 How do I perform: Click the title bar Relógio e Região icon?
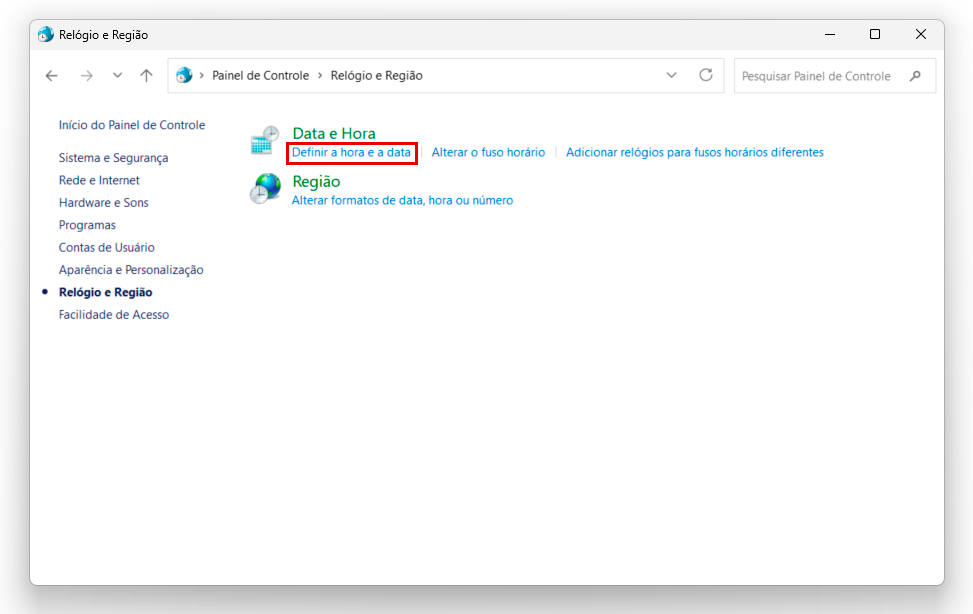click(x=45, y=35)
